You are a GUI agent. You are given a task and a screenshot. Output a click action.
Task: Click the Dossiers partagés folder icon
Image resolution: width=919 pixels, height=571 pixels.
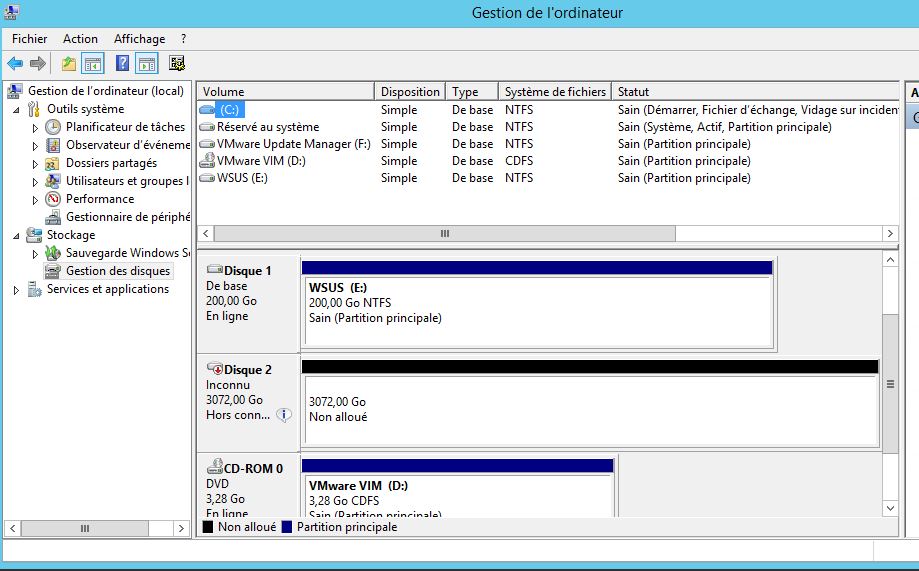pos(53,163)
